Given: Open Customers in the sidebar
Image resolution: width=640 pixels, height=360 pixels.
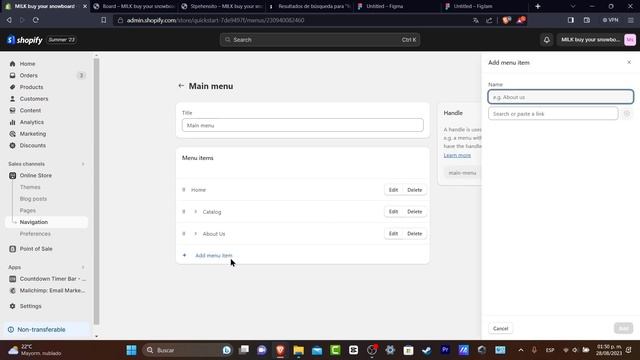Looking at the screenshot, I should (x=34, y=99).
